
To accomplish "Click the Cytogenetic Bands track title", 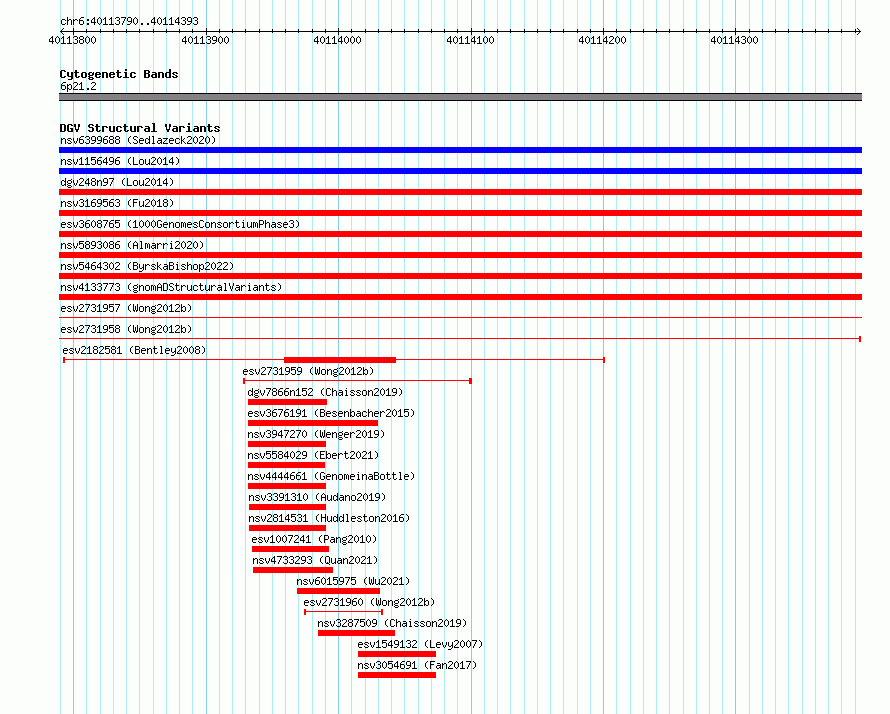I will tap(119, 74).
